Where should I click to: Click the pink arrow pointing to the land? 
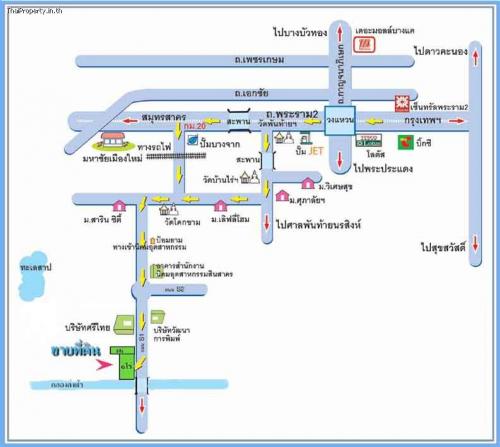104,365
